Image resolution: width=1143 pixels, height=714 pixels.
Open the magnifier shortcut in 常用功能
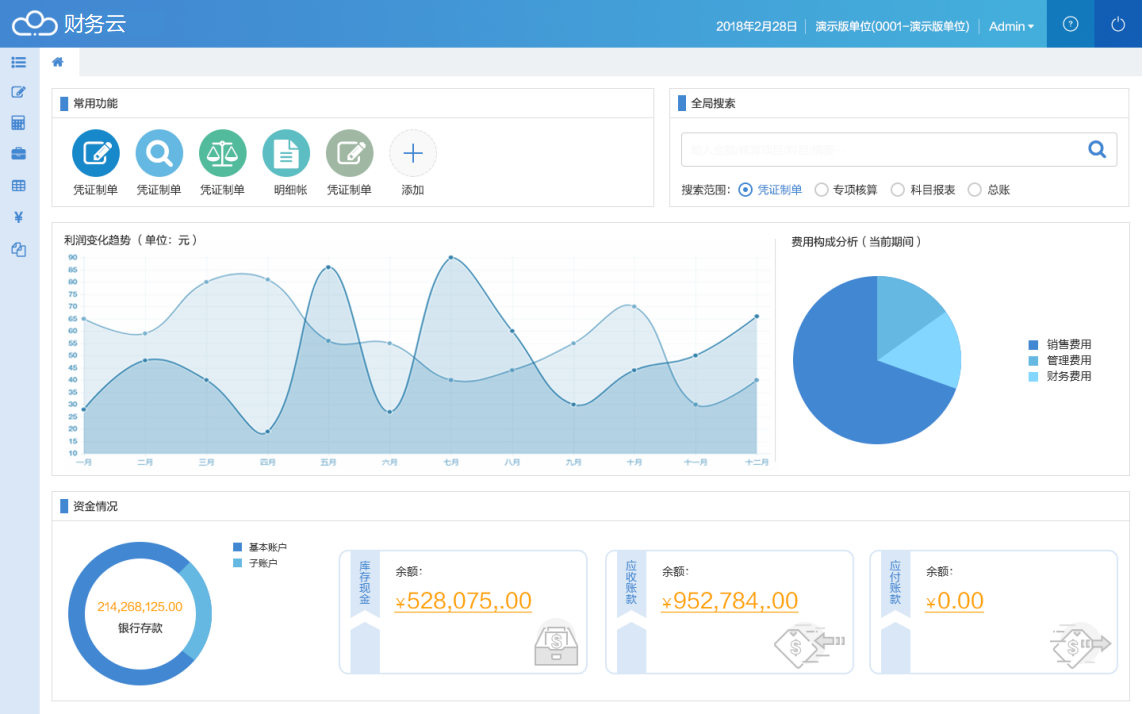click(x=159, y=153)
